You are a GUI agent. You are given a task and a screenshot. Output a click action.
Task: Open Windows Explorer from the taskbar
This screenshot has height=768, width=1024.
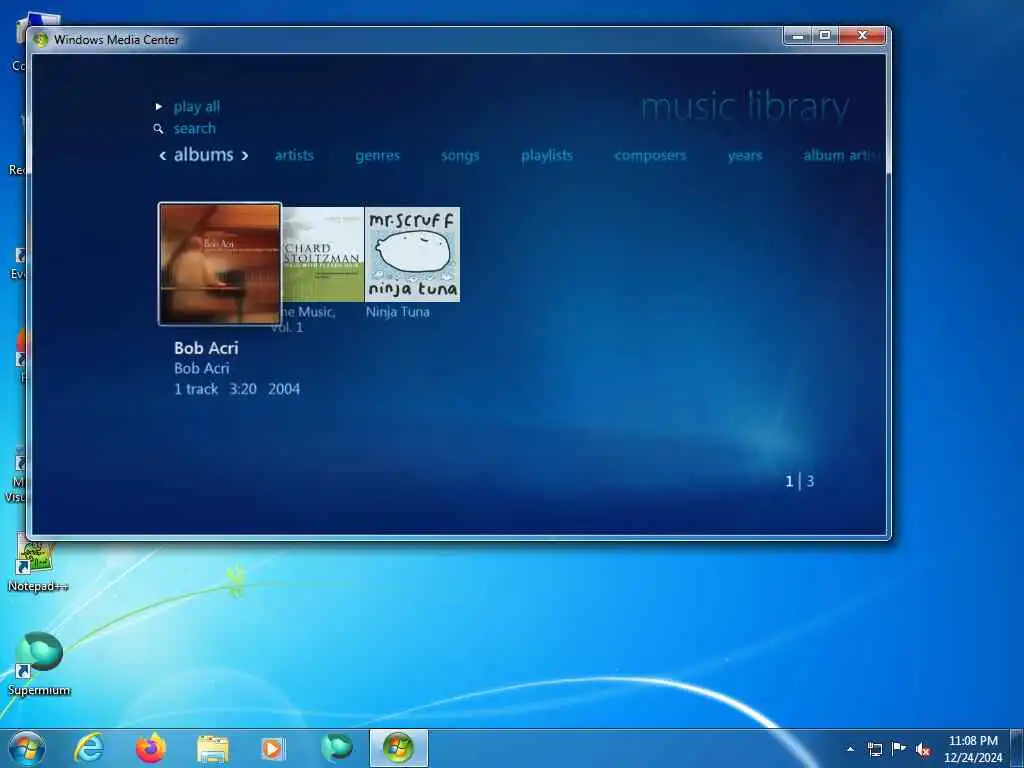pyautogui.click(x=213, y=749)
